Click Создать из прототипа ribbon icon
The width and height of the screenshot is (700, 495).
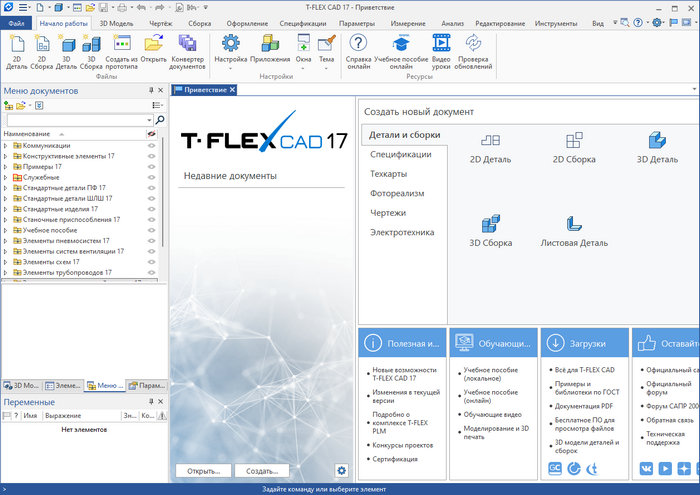tap(121, 52)
